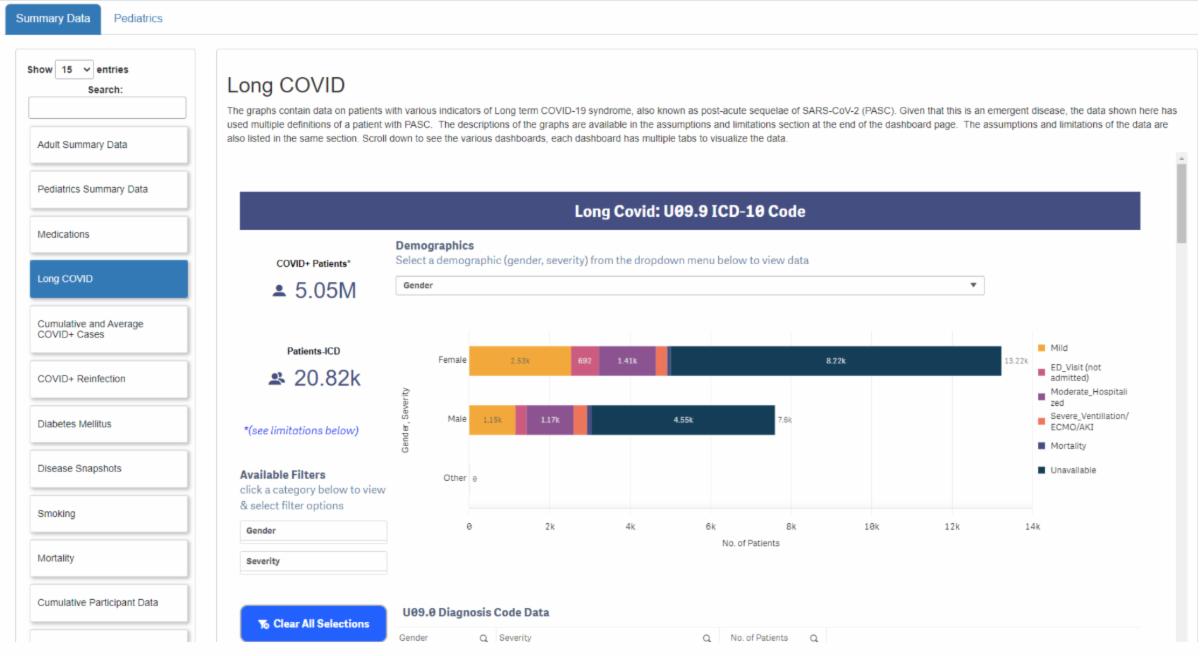
Task: Click the Patients-ICD group icon
Action: click(x=276, y=379)
